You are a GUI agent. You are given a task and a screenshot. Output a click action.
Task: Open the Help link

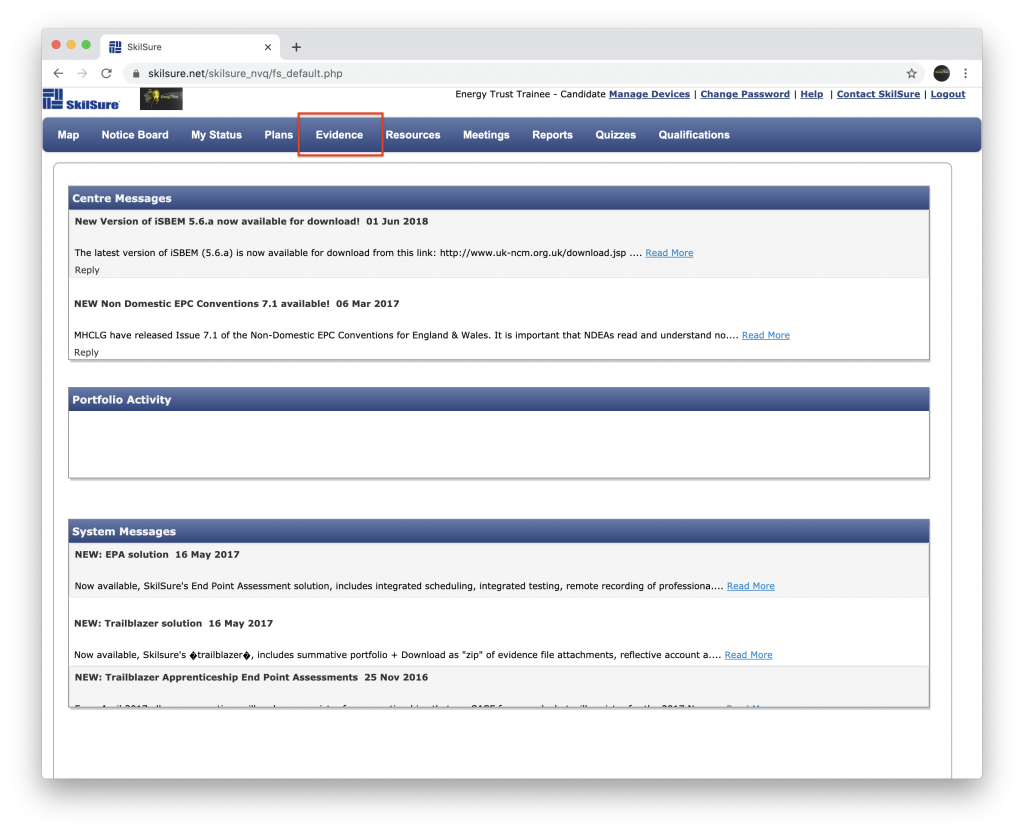tap(812, 94)
